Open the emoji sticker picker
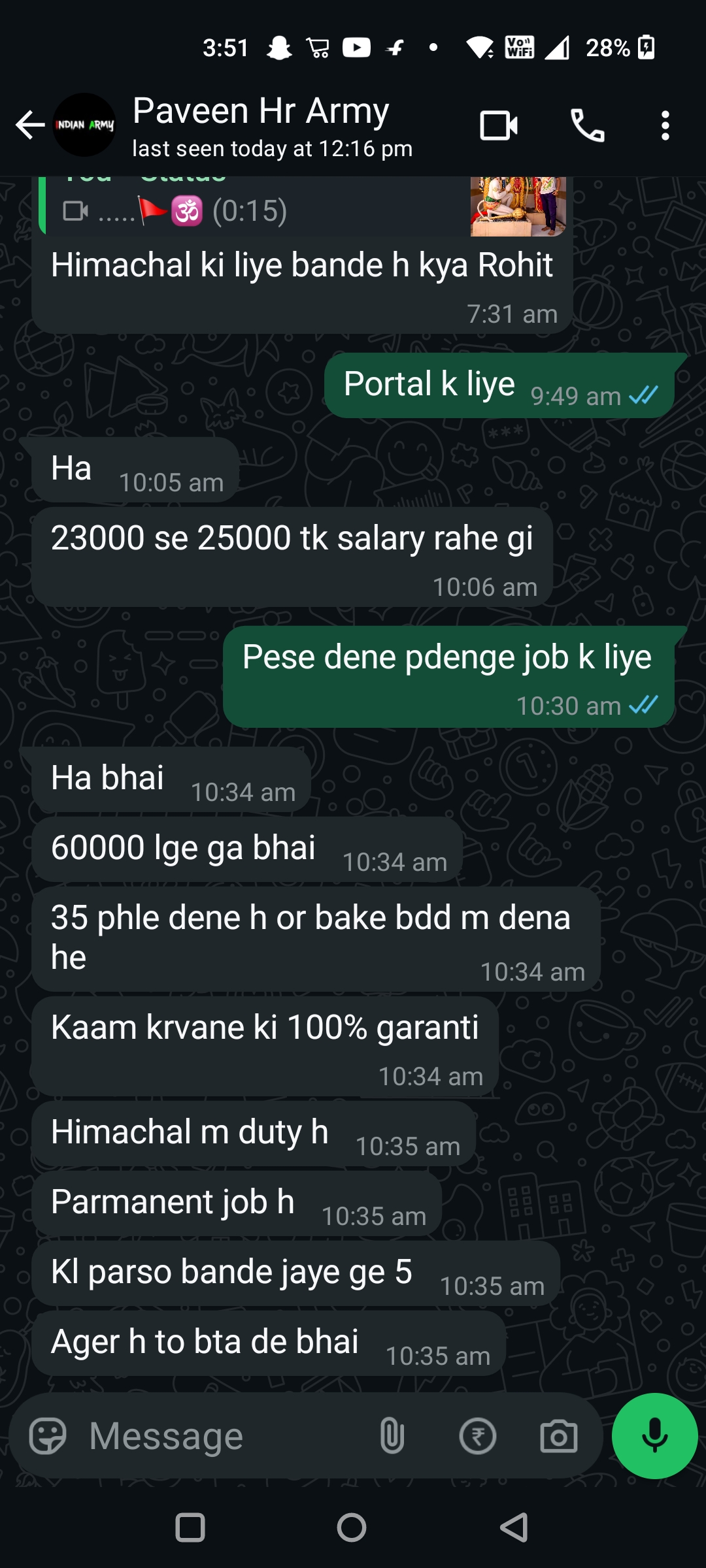The image size is (706, 1568). pyautogui.click(x=48, y=1436)
